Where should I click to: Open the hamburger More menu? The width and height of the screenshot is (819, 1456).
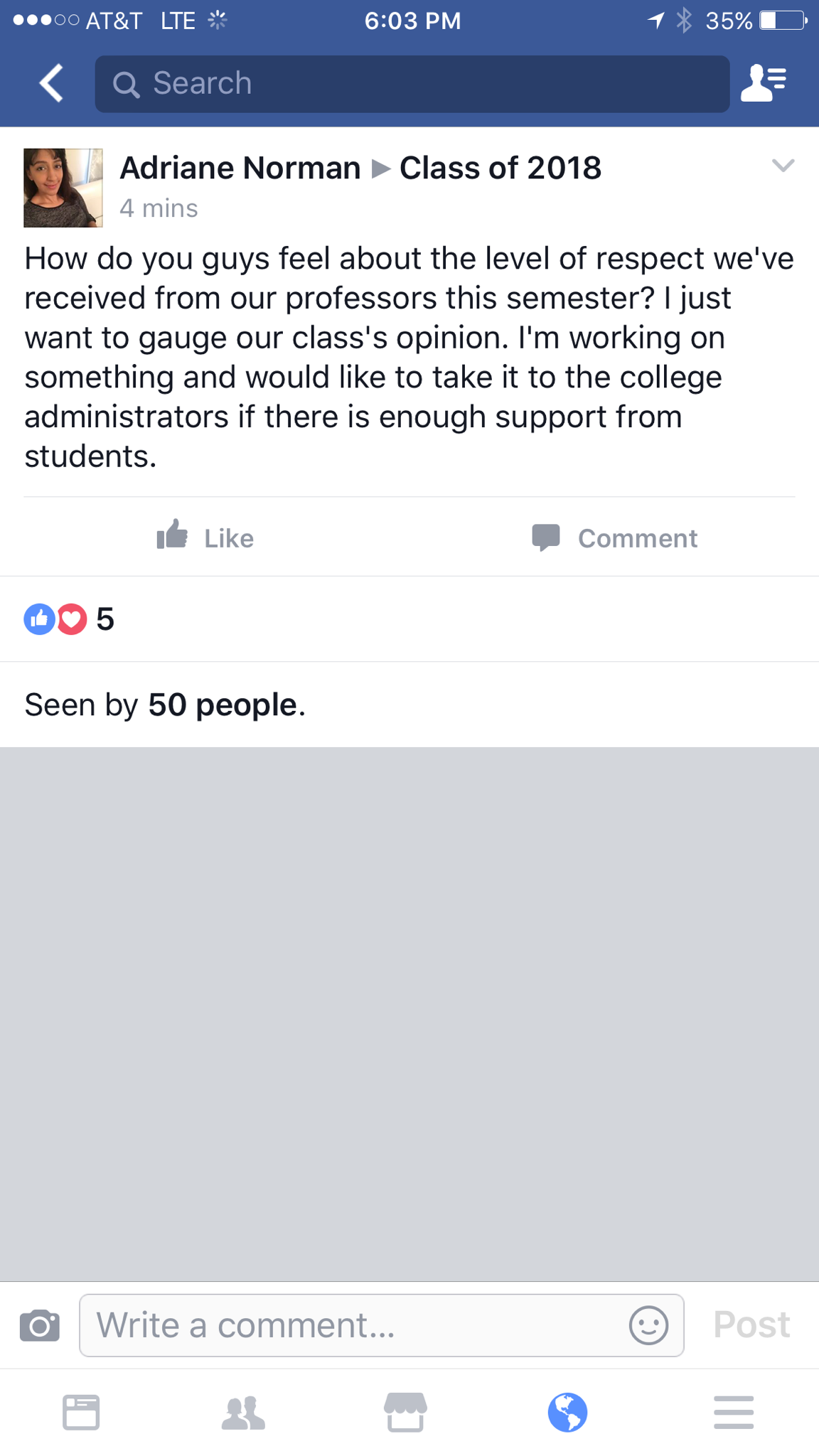pyautogui.click(x=733, y=1412)
